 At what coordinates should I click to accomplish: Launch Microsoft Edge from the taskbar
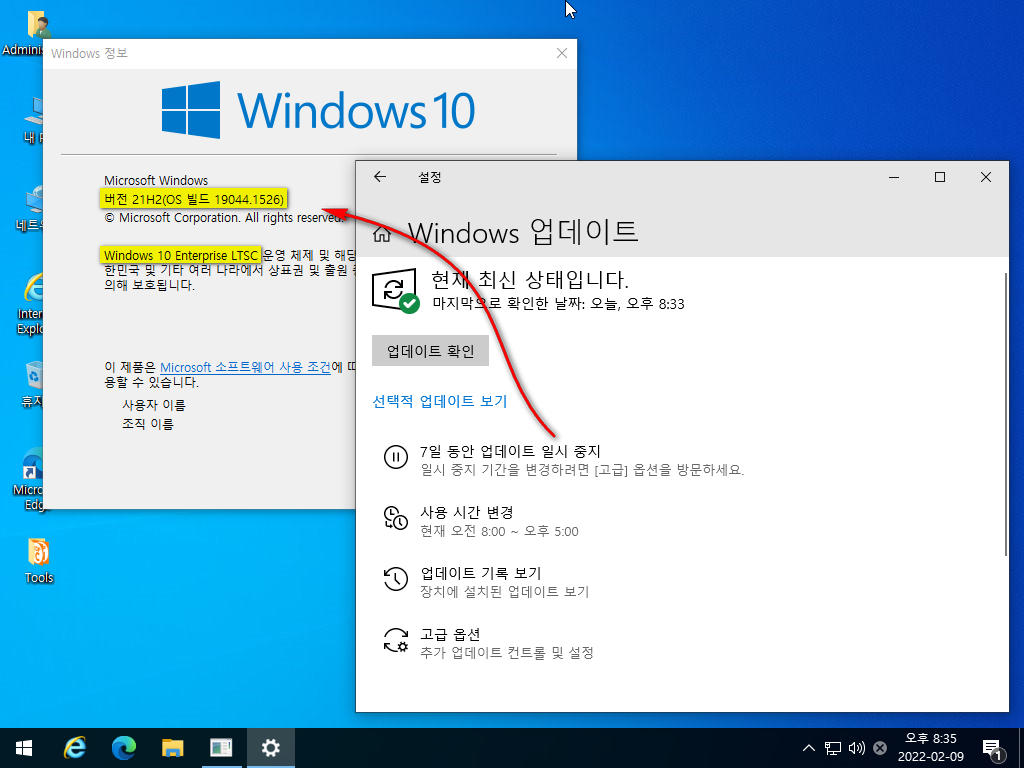coord(123,748)
